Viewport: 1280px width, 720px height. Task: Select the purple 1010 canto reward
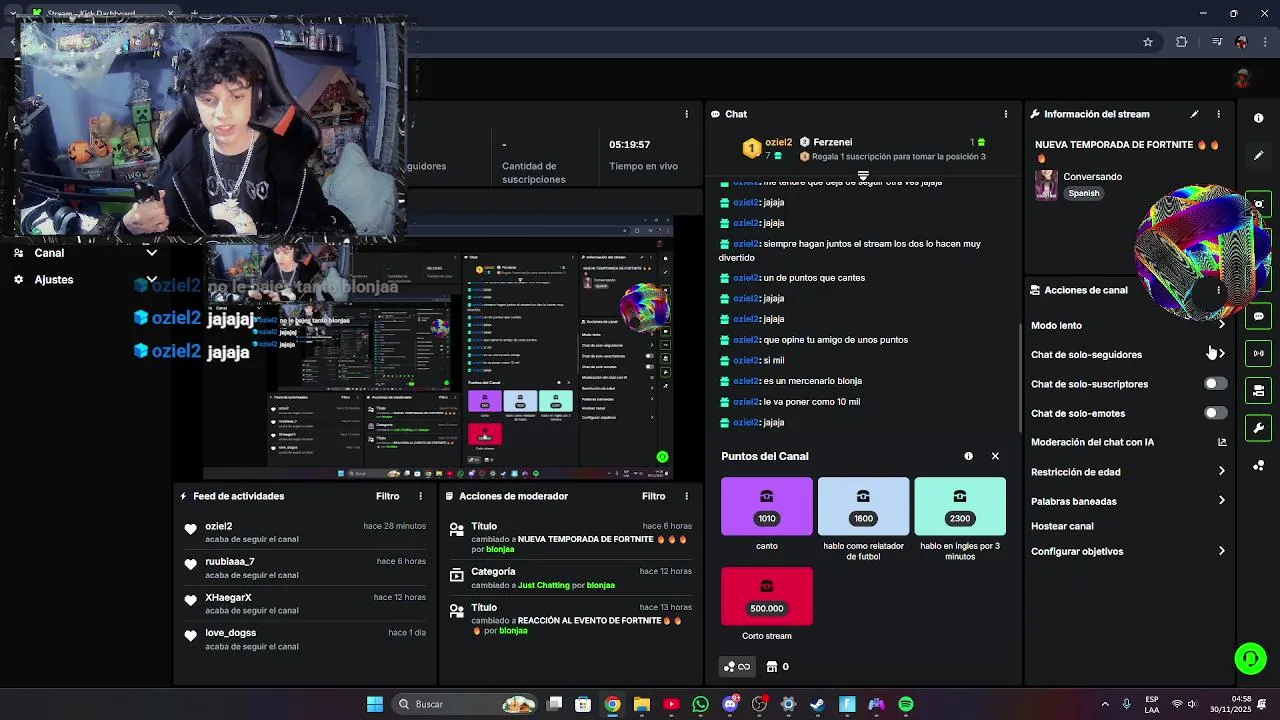767,506
